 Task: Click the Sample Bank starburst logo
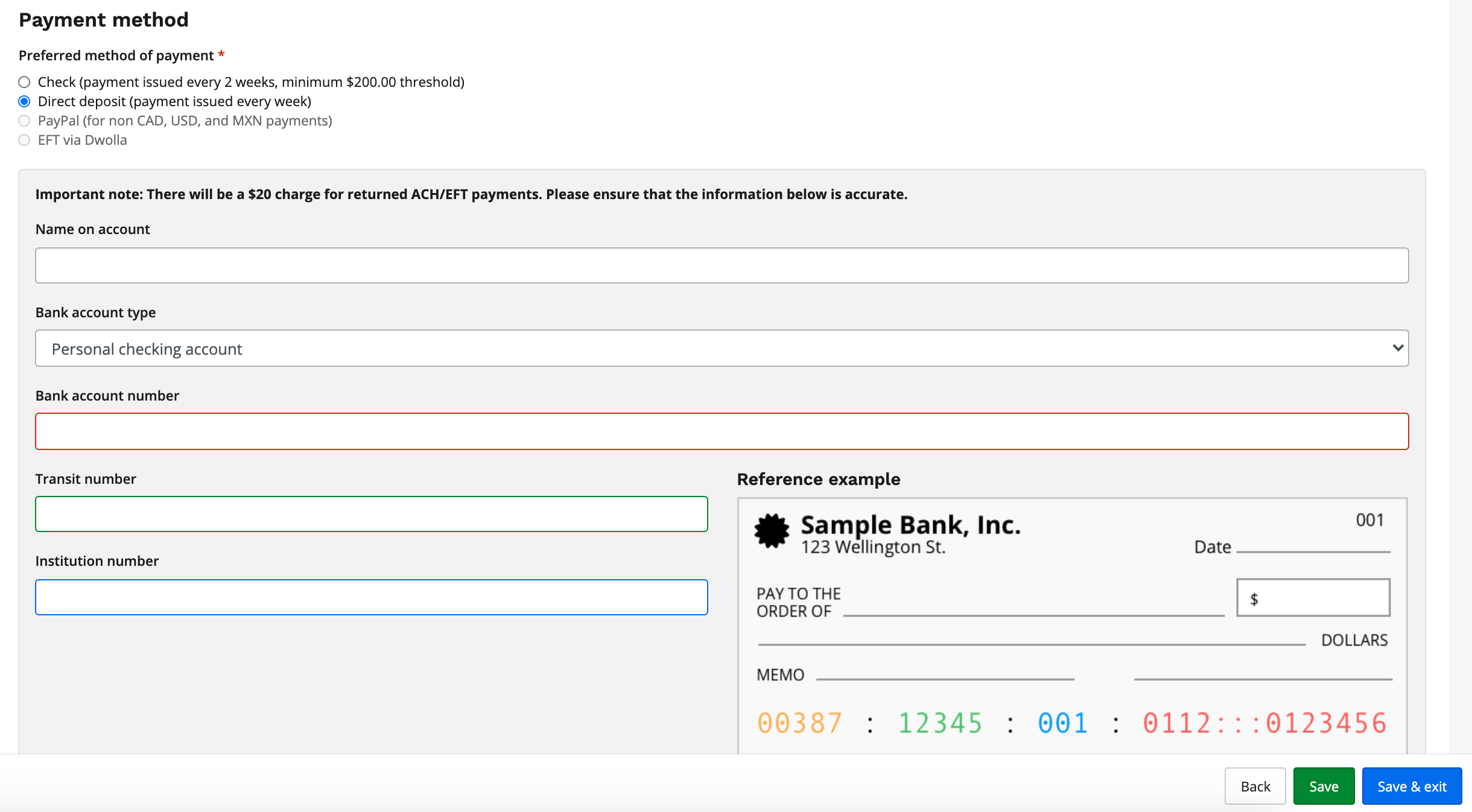[772, 531]
